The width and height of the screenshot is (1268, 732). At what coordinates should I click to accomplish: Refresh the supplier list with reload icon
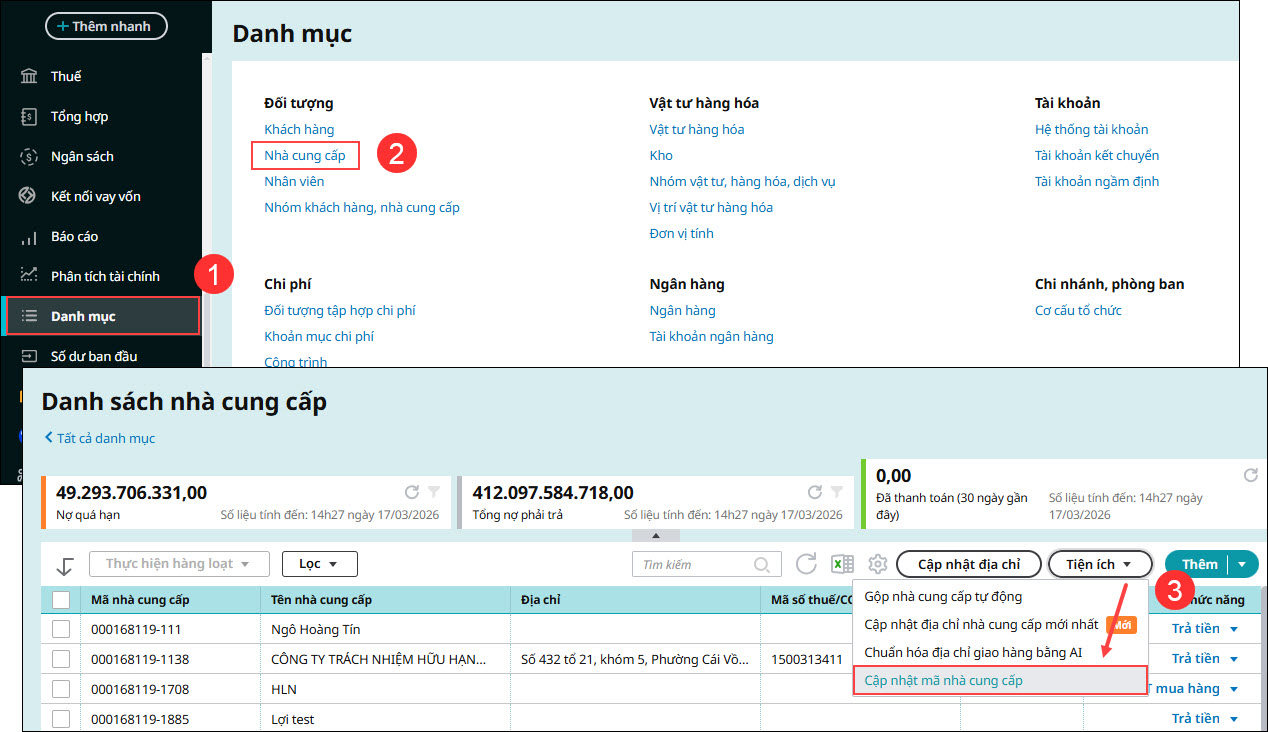tap(807, 564)
